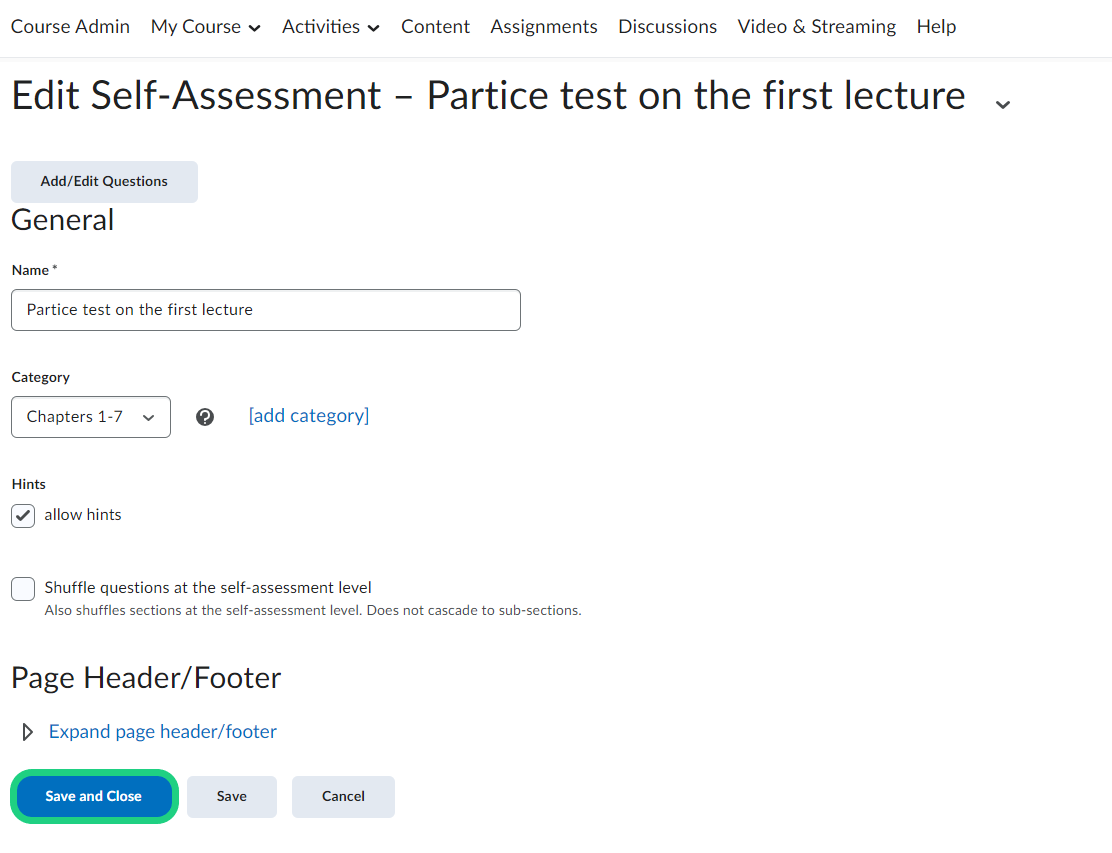1112x853 pixels.
Task: Open the Content menu item
Action: point(435,27)
